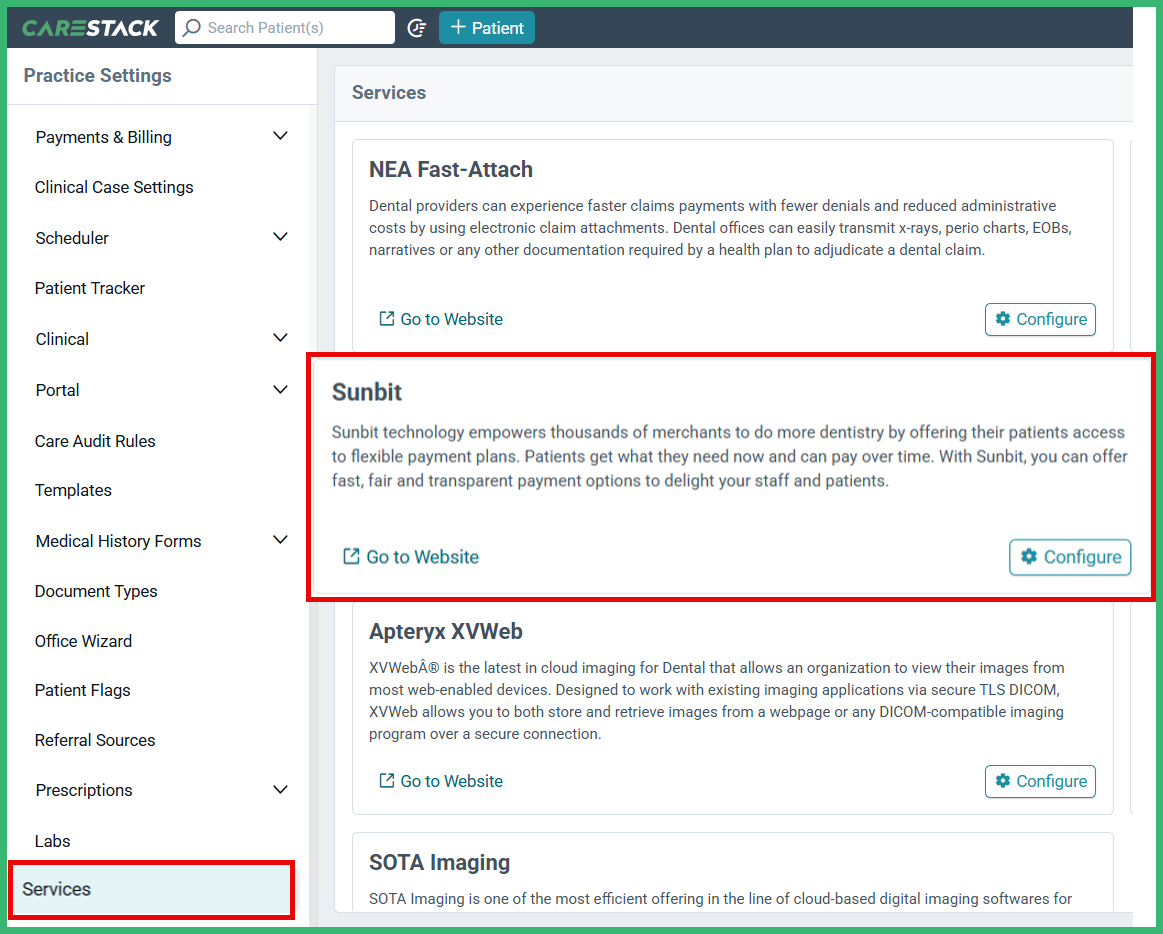
Task: Open recent patients clock icon beside search
Action: coord(417,28)
